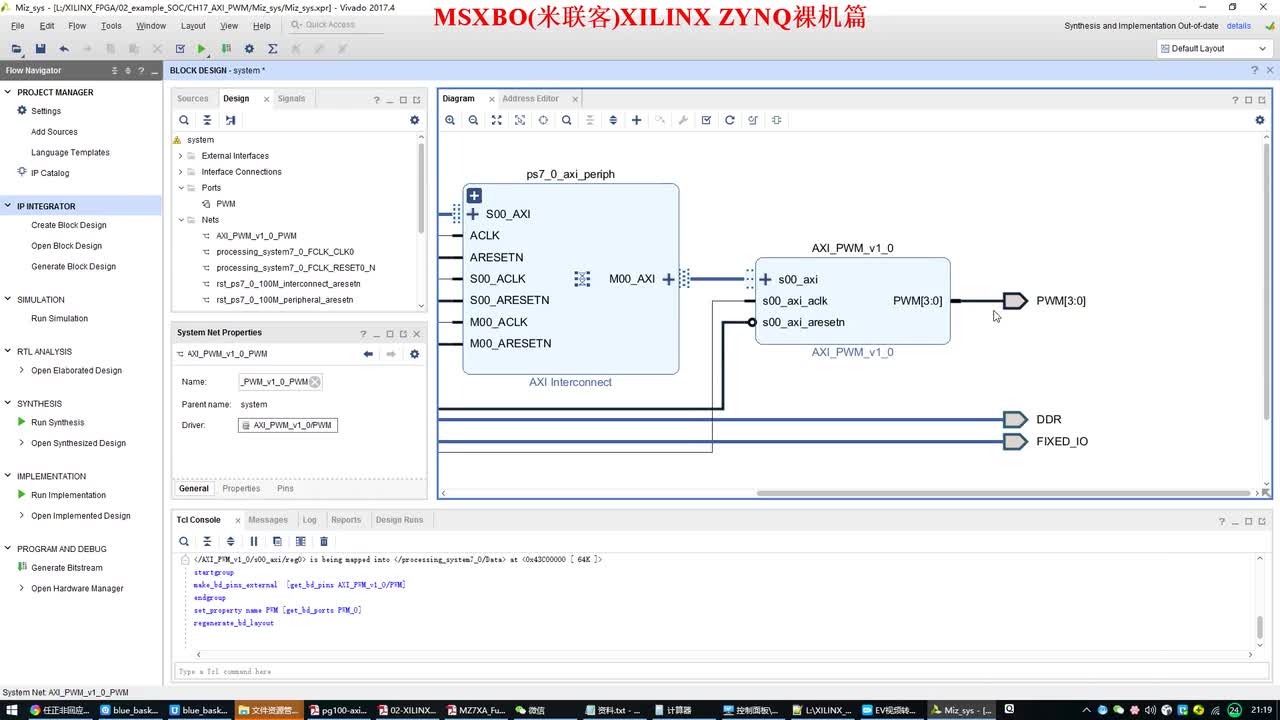Open the Flow menu
The image size is (1280, 720).
(x=77, y=26)
